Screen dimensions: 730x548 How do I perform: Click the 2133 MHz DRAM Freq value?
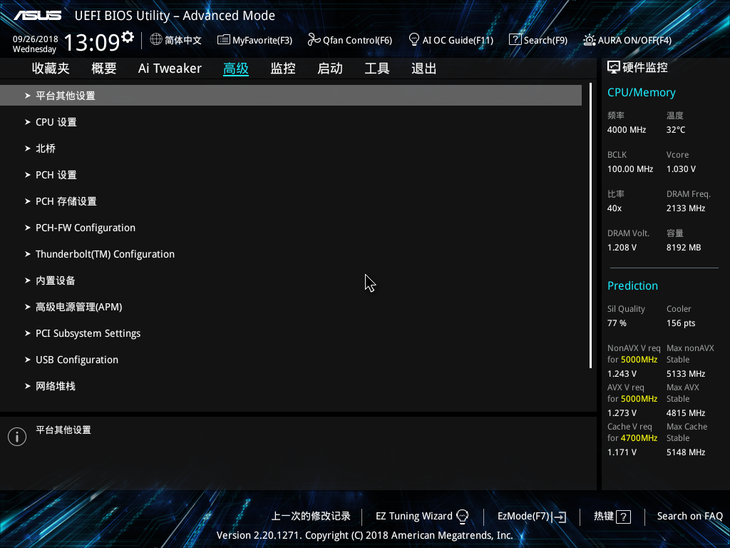pyautogui.click(x=685, y=208)
